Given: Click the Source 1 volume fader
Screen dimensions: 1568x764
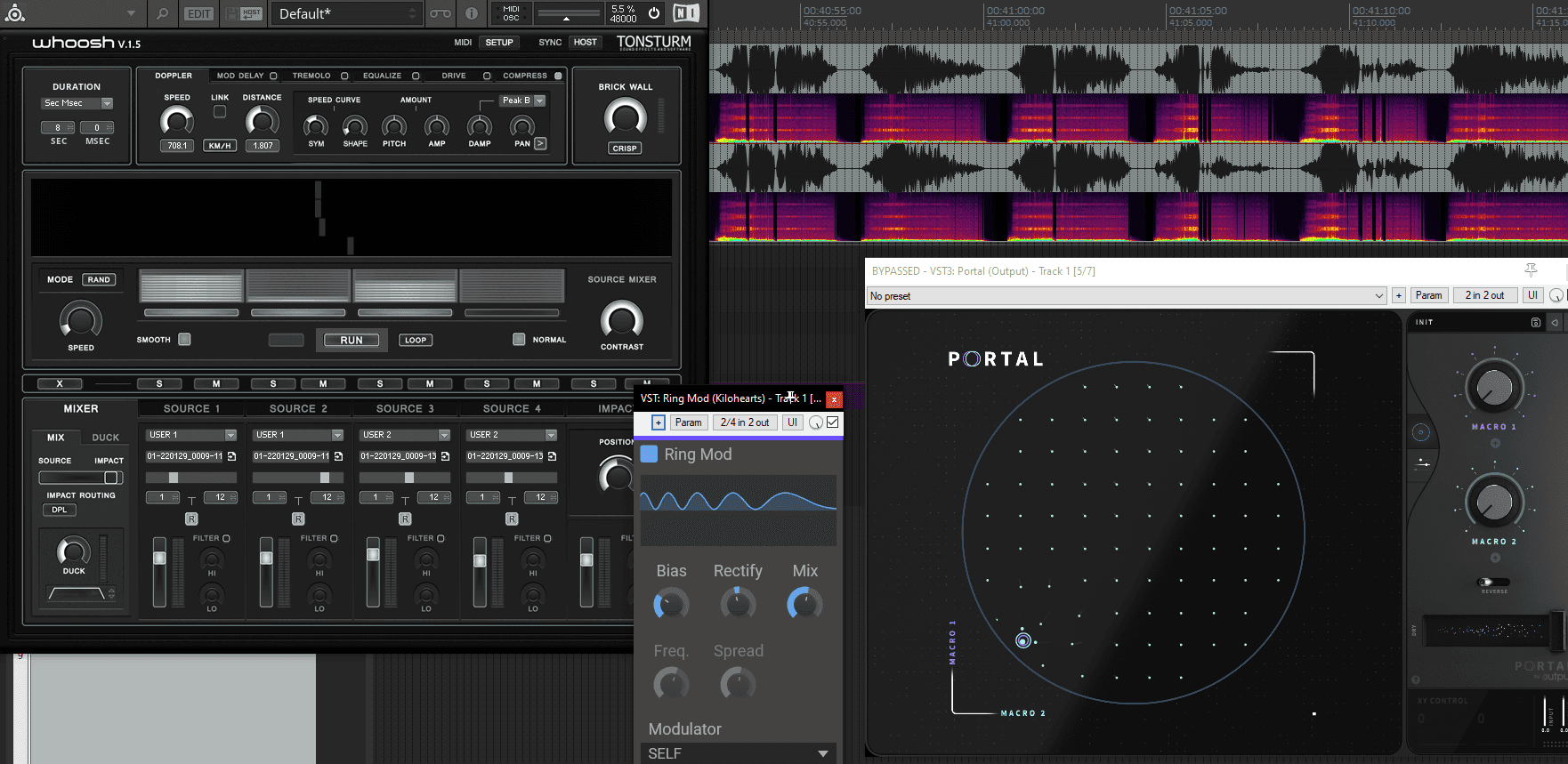Looking at the screenshot, I should (x=159, y=559).
